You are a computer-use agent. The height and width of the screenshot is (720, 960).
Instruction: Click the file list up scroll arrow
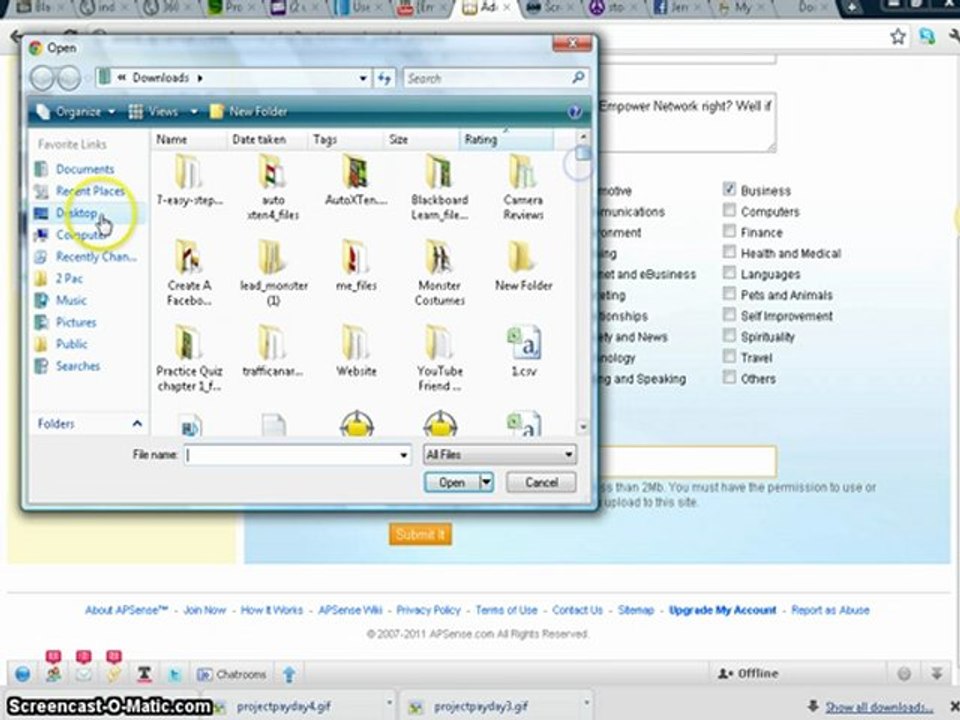tap(583, 137)
